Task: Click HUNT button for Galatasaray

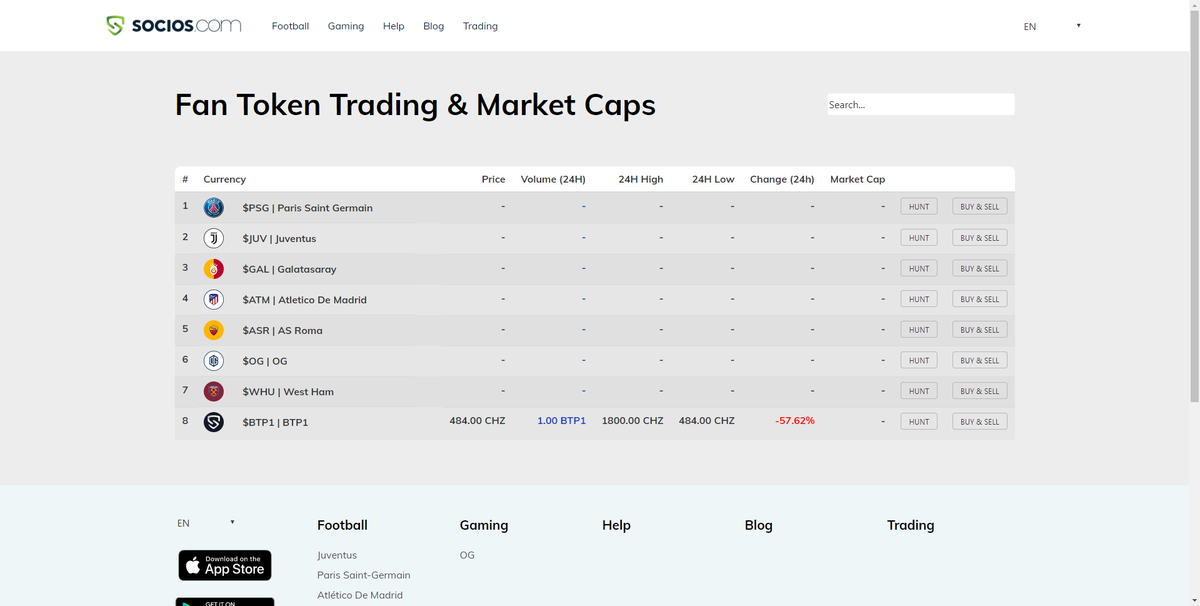Action: [919, 268]
